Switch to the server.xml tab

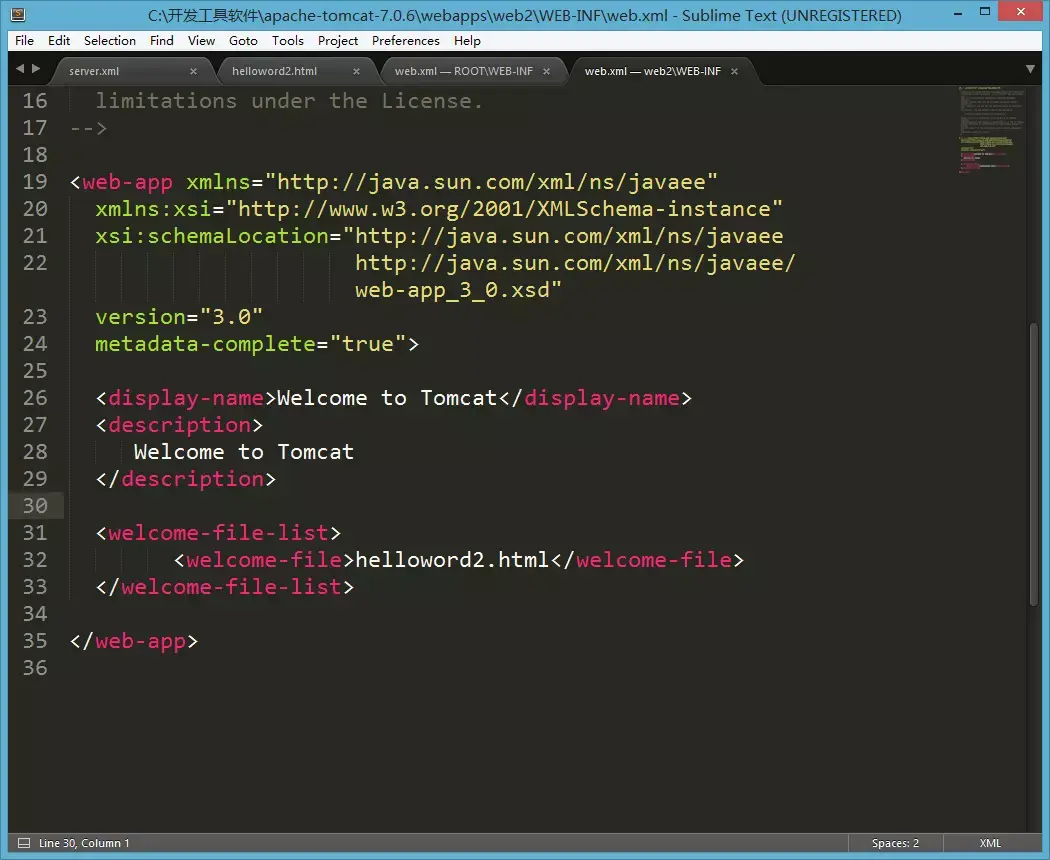[x=94, y=71]
